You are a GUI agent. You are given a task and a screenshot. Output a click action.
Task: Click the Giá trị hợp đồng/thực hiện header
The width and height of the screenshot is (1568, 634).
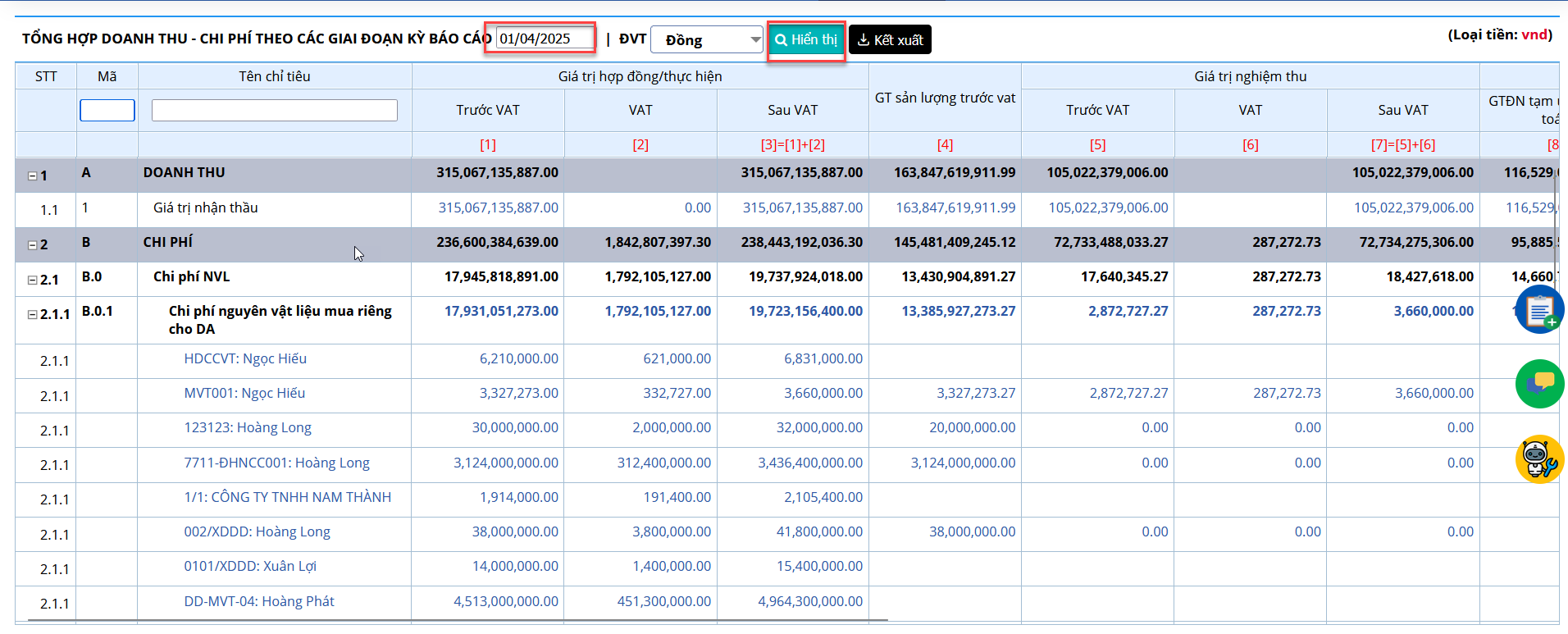click(x=640, y=76)
